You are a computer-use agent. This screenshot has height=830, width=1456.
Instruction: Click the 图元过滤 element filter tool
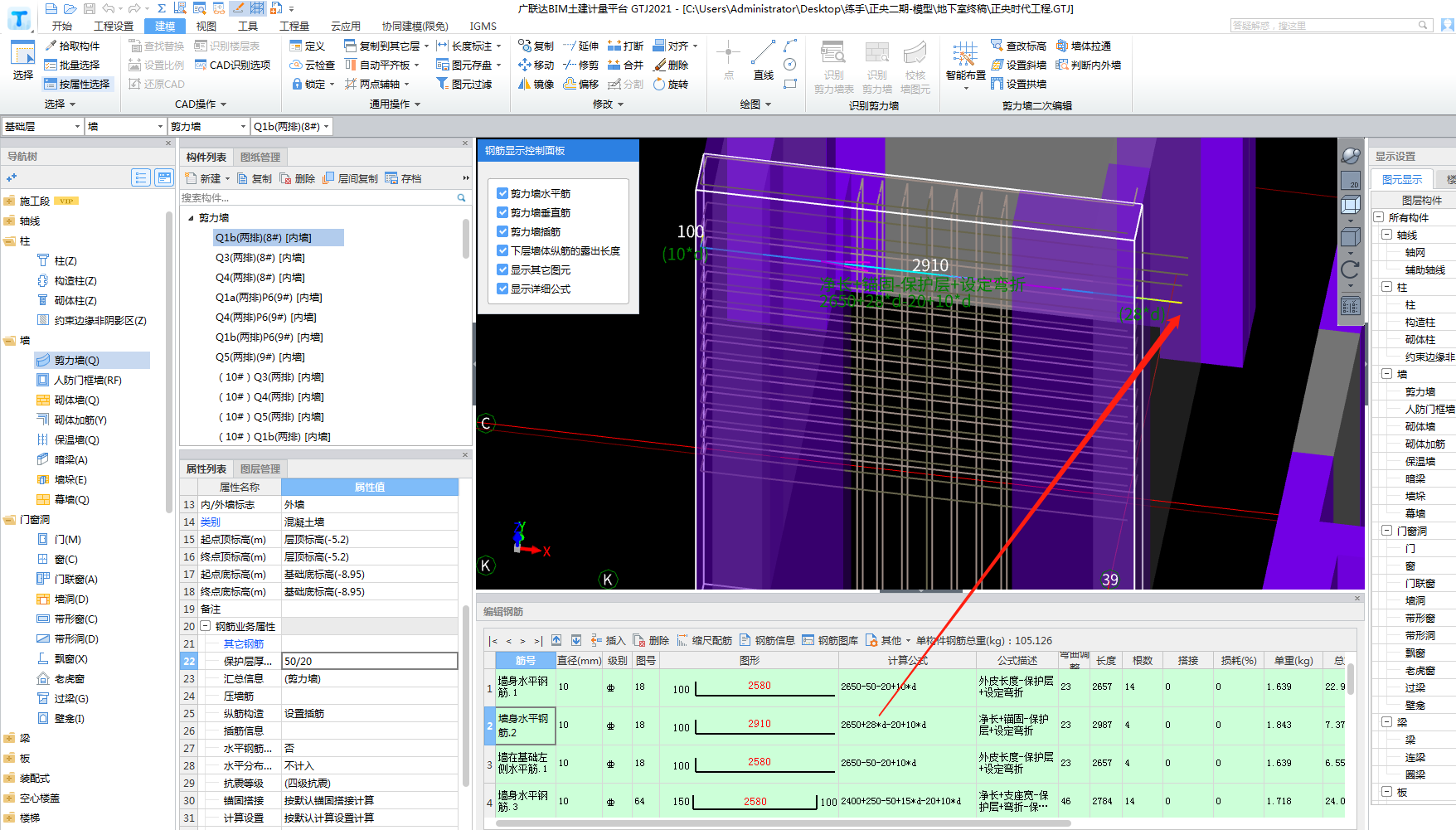coord(464,84)
